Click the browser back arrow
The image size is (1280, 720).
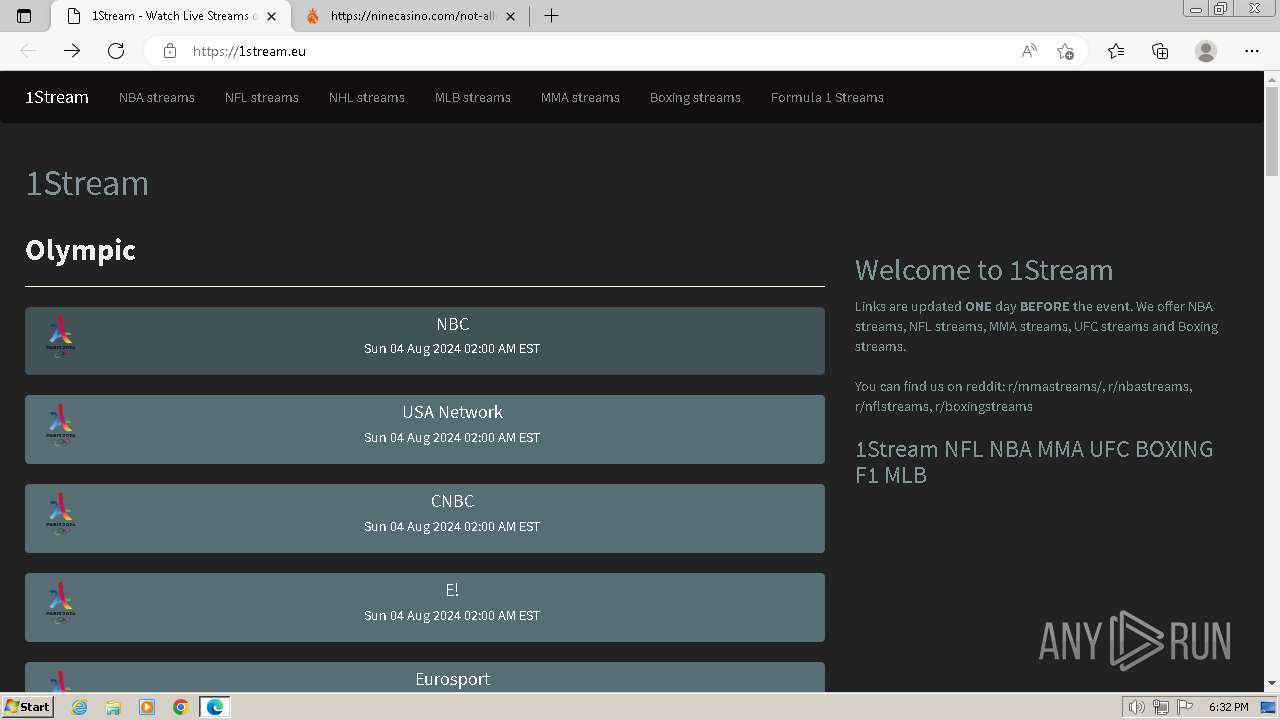[28, 51]
